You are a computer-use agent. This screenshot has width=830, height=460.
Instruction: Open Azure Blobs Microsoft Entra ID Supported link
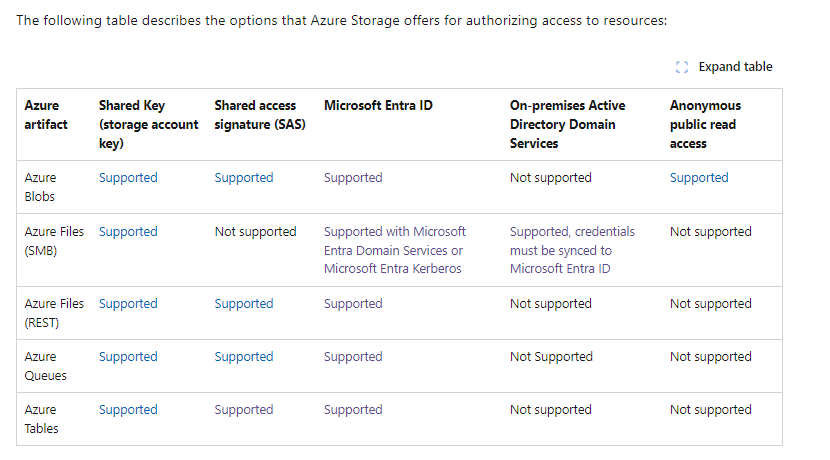[x=353, y=177]
